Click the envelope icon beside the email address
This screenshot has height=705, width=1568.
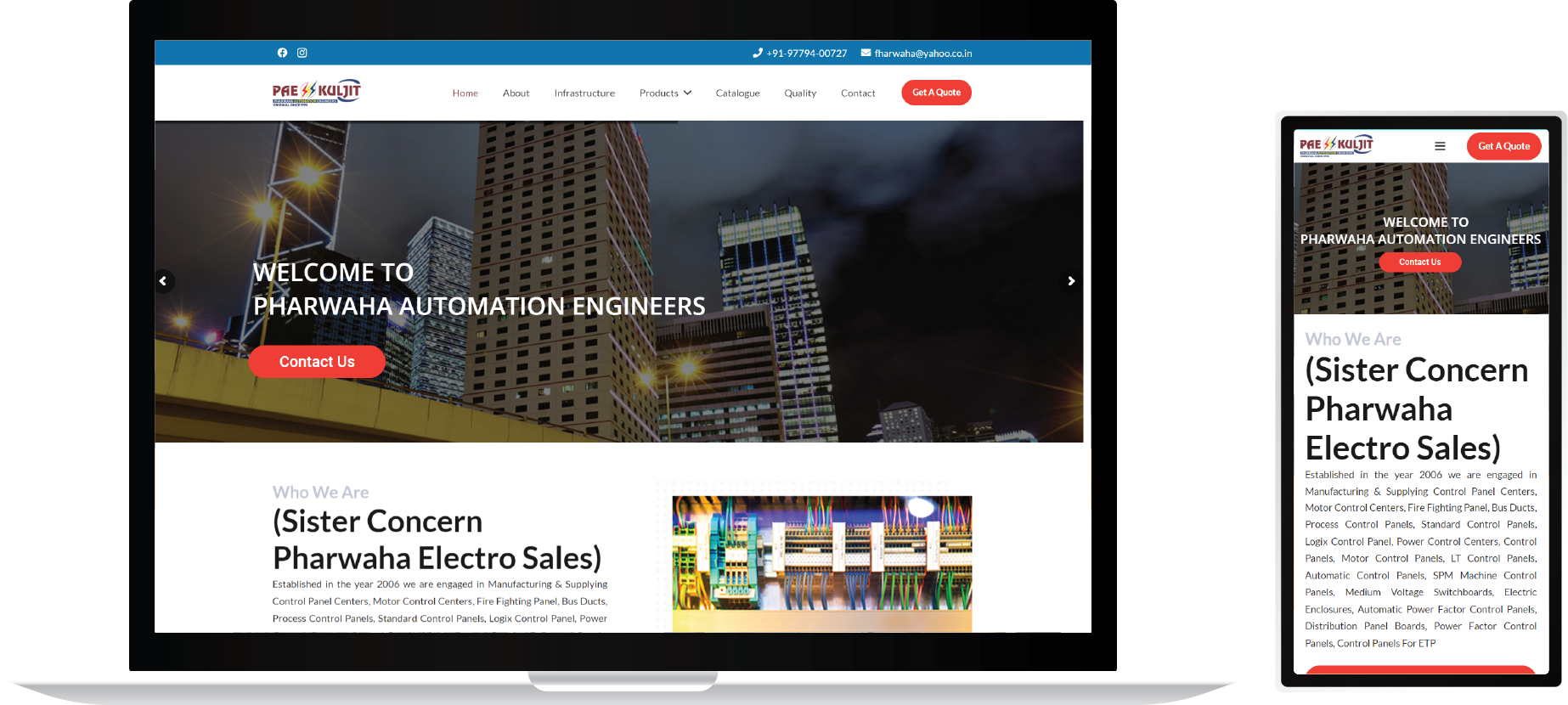(866, 53)
